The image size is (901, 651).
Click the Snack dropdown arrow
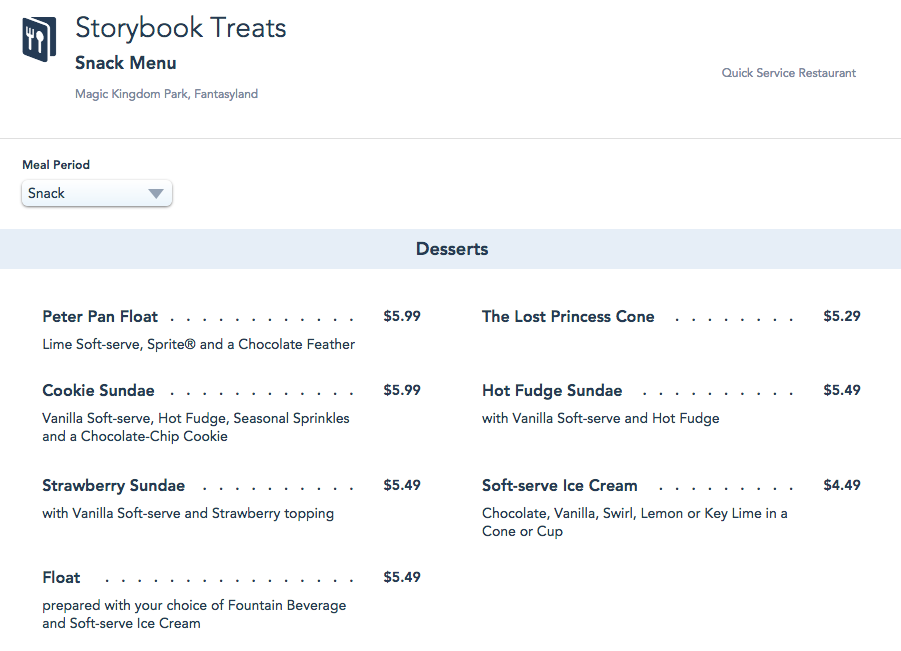click(156, 194)
